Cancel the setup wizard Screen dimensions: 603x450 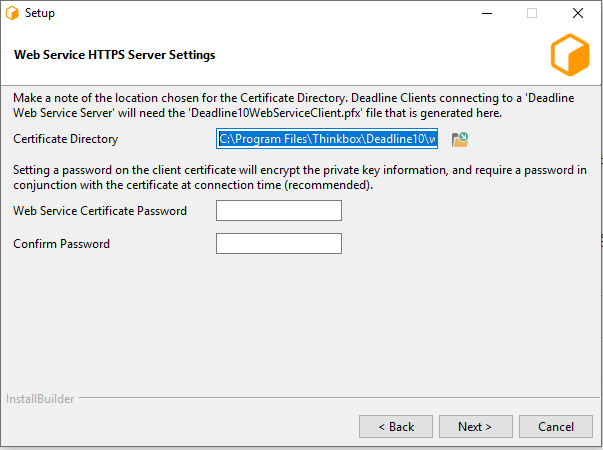556,427
